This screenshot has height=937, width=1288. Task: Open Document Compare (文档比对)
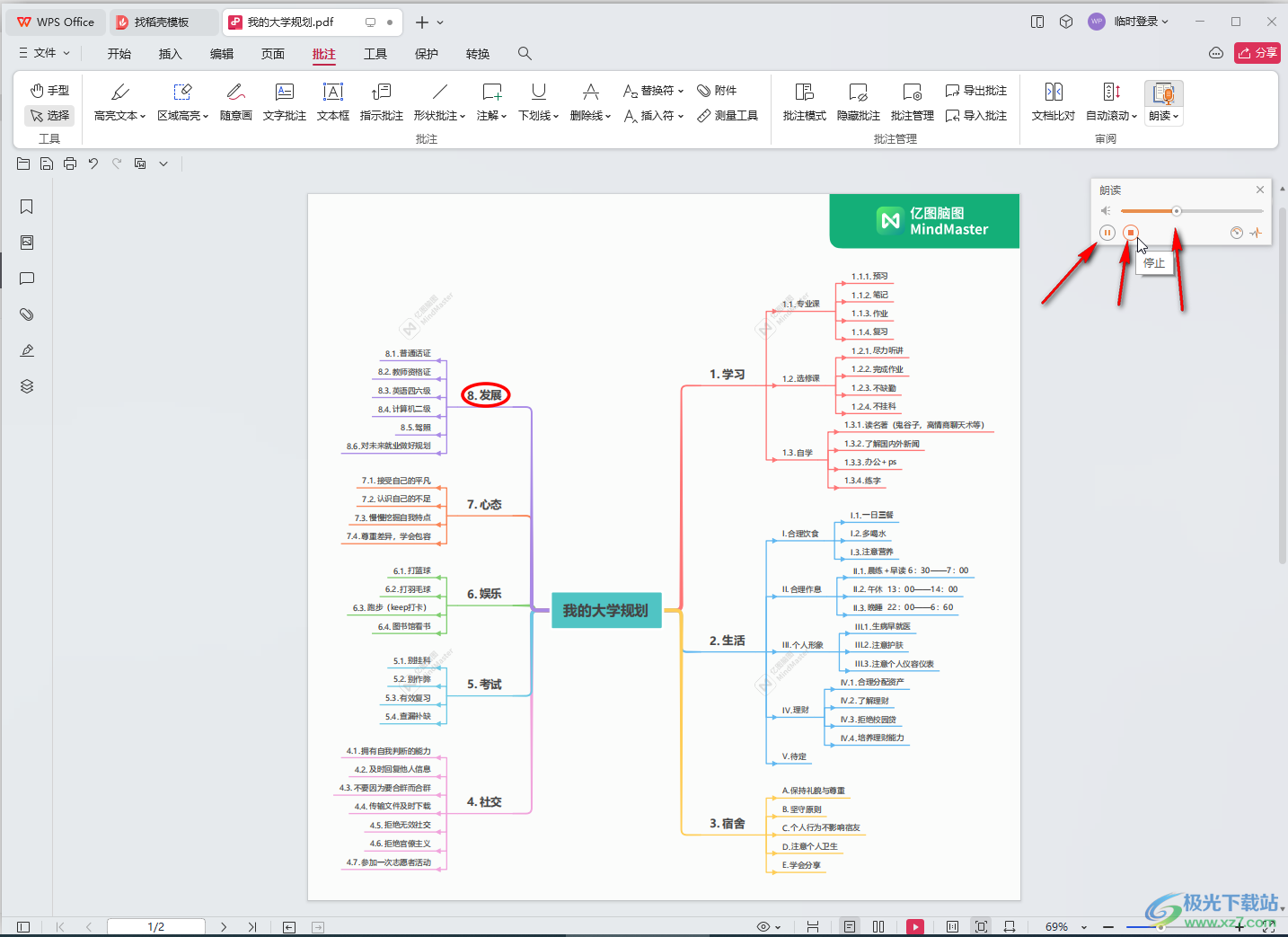click(x=1053, y=102)
